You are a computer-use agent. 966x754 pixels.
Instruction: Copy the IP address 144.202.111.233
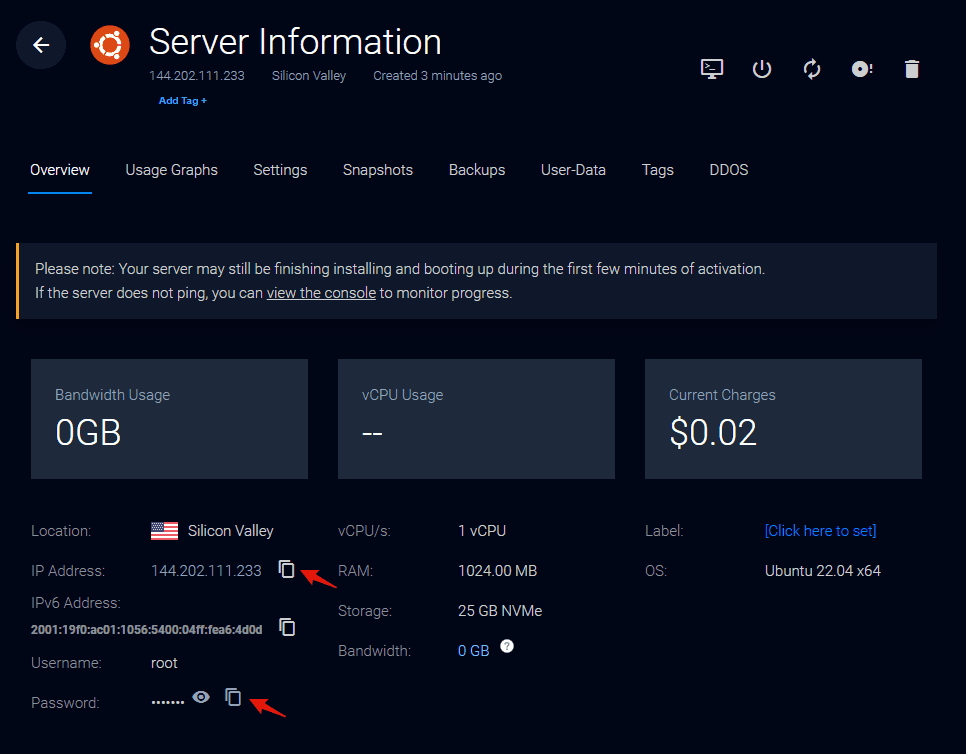287,569
